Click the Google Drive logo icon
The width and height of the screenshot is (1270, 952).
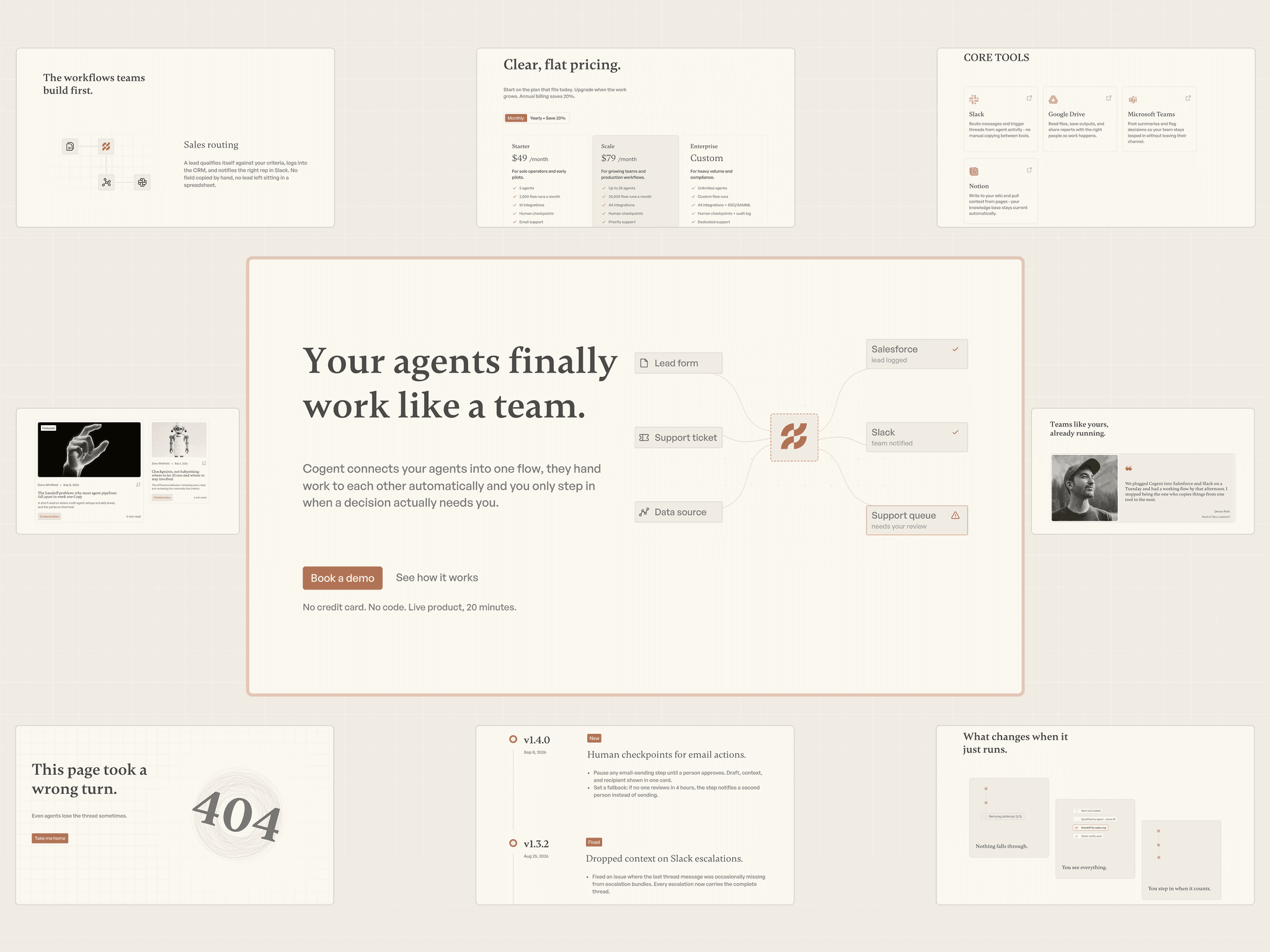click(x=1054, y=99)
